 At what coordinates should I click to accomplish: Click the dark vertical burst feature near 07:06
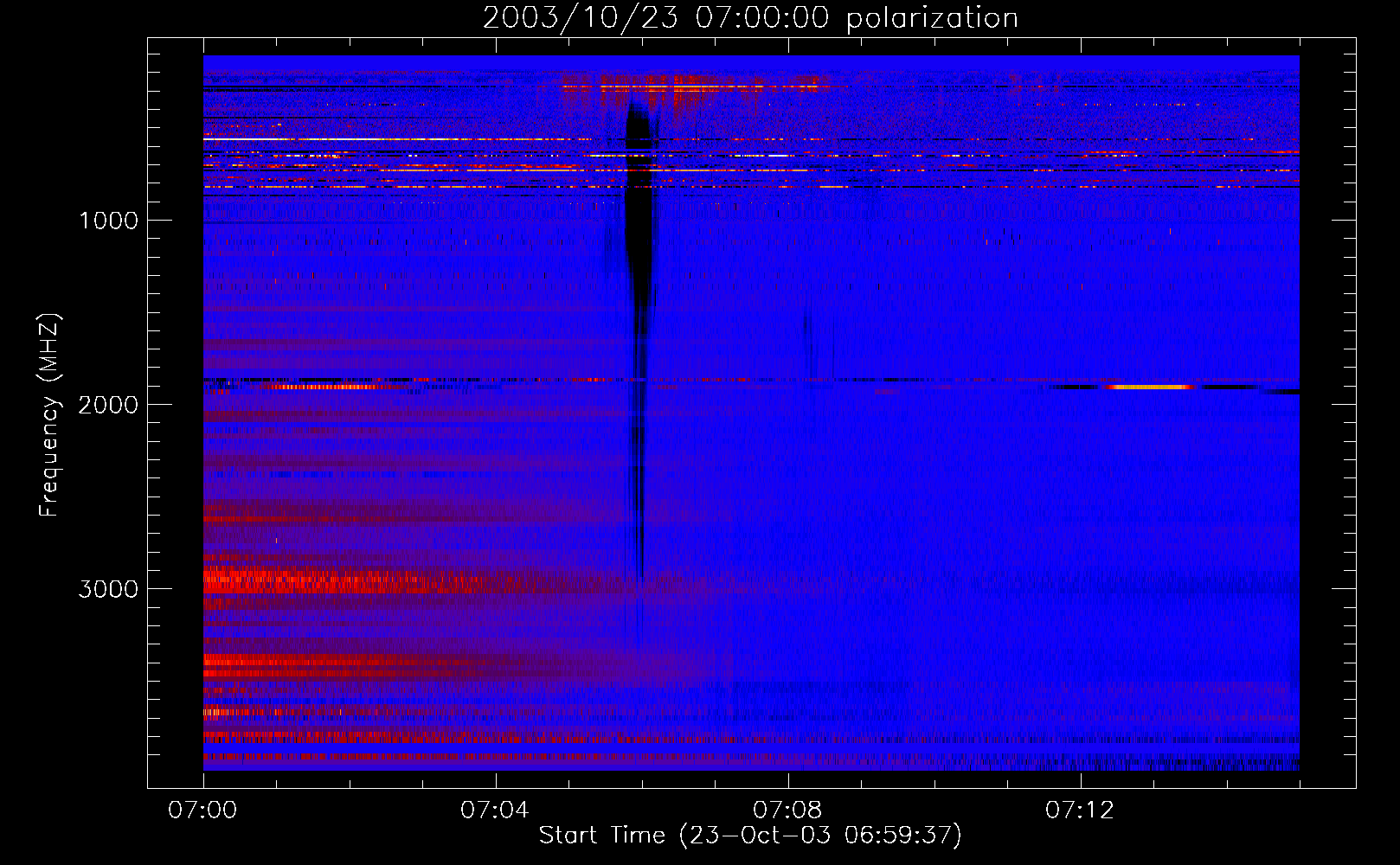point(640,346)
